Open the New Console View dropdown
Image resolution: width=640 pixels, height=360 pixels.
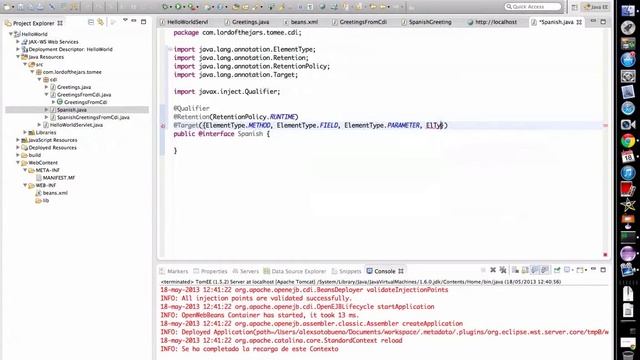coord(581,270)
